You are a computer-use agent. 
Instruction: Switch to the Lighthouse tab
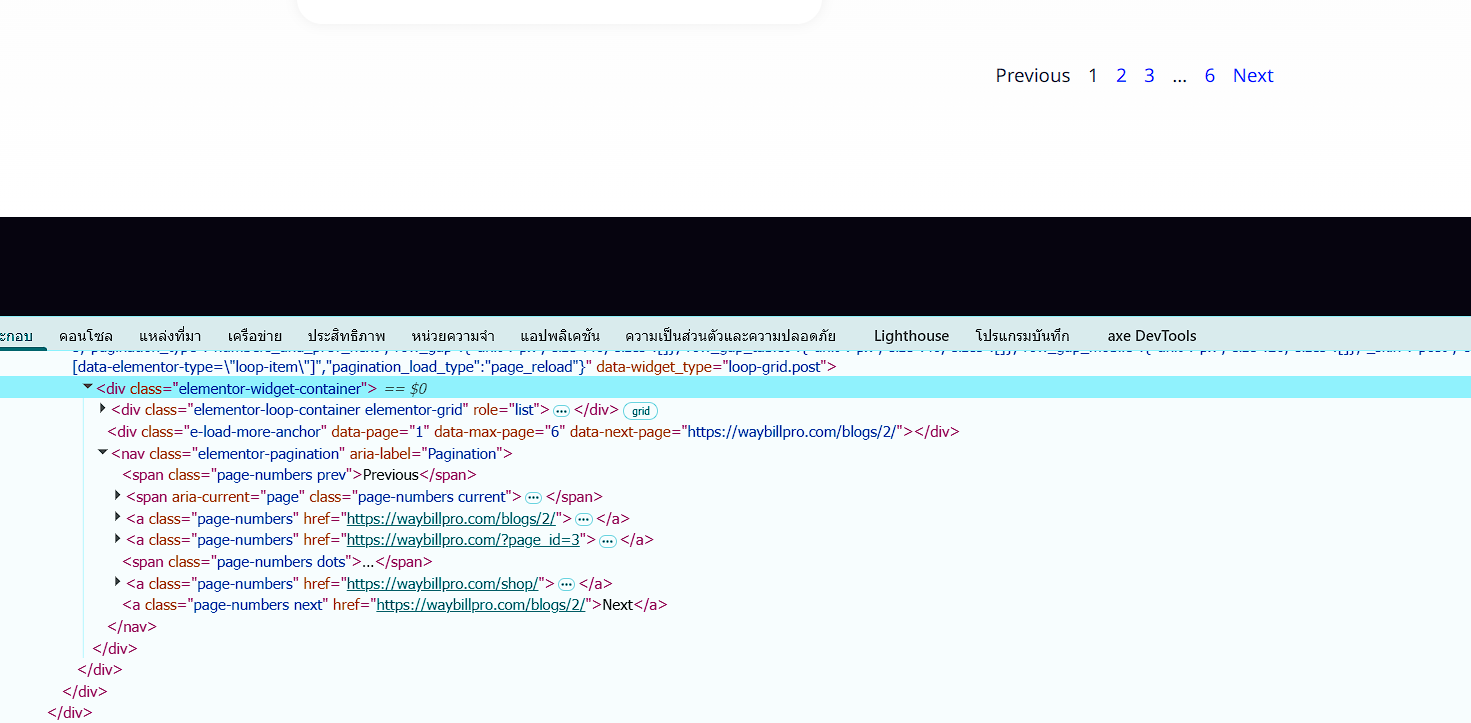pos(911,336)
